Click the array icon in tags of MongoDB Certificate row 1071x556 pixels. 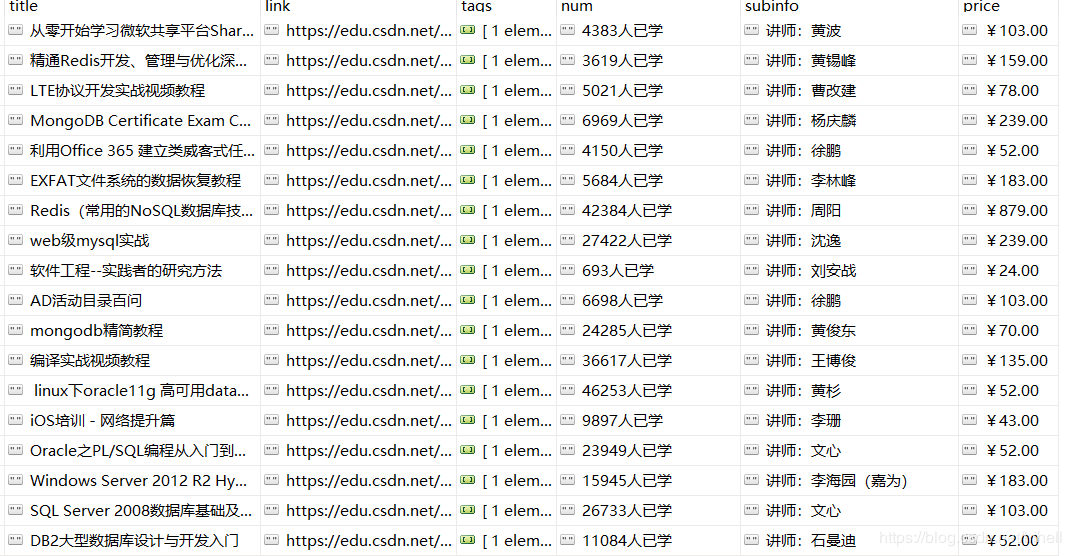[x=468, y=120]
